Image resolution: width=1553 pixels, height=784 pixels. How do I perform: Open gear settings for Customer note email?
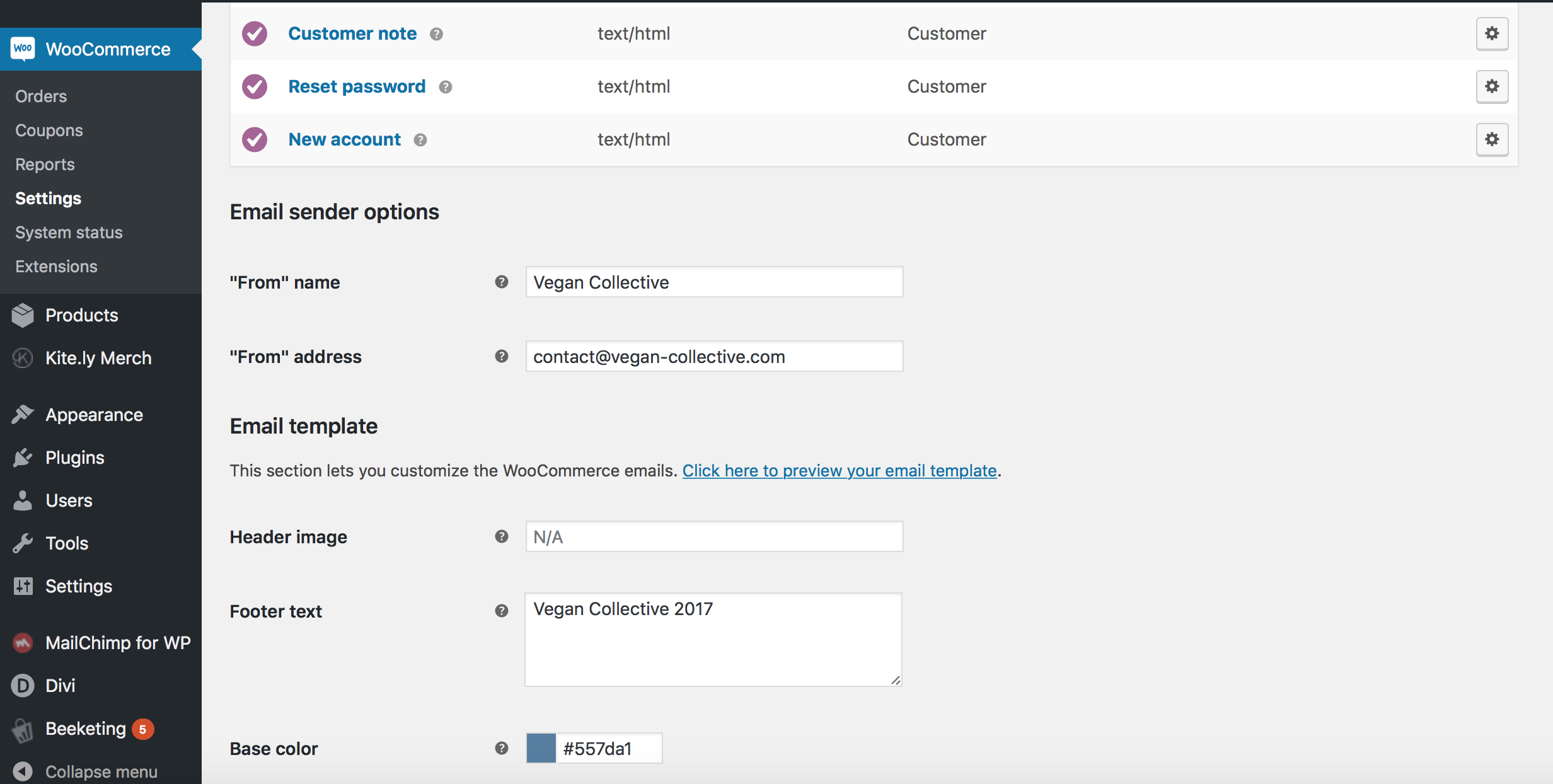pos(1492,33)
